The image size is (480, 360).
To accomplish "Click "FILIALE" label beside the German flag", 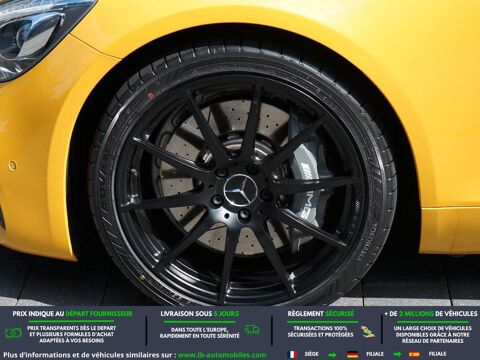I will 375,354.
